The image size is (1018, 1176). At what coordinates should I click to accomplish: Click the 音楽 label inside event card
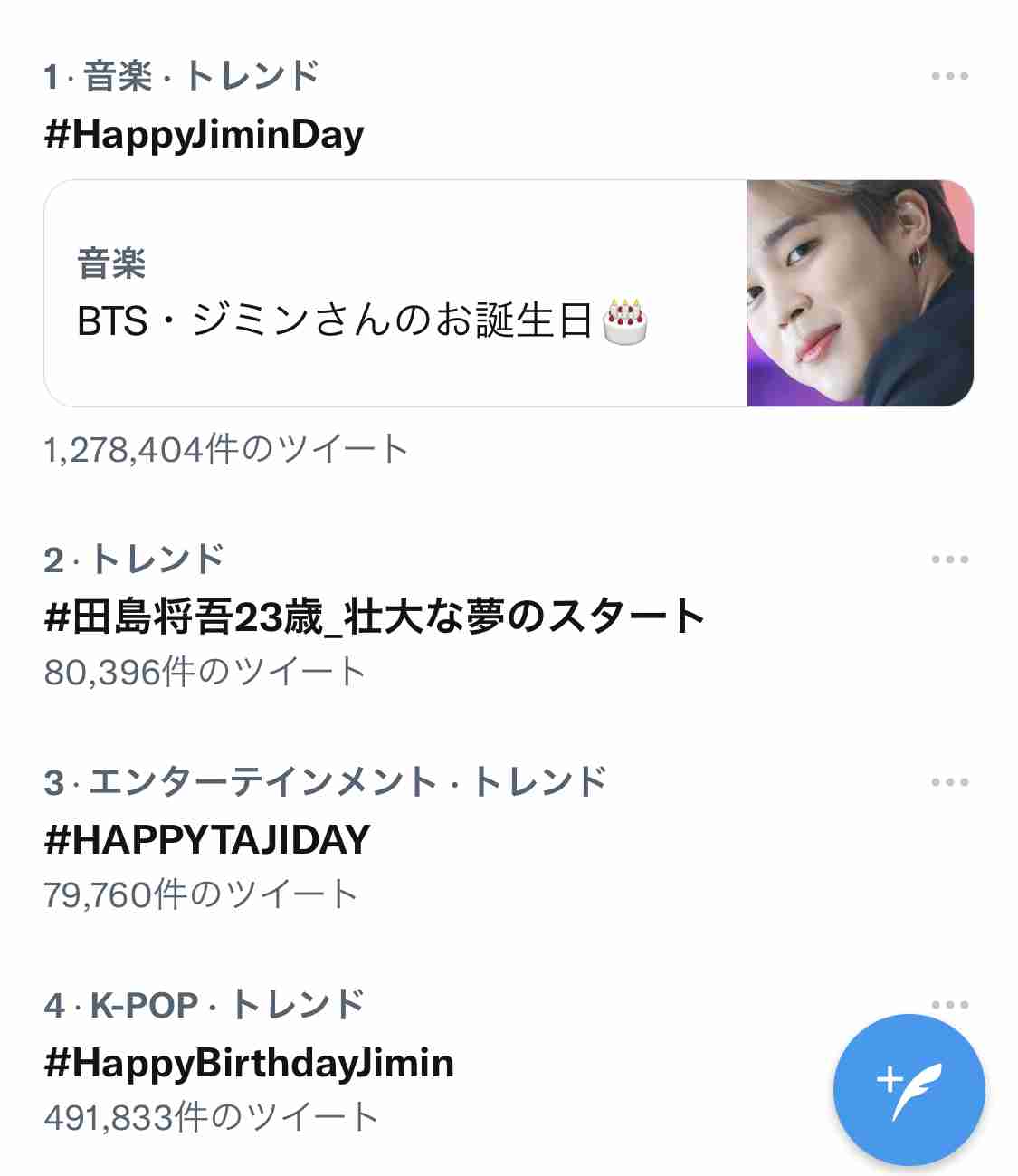click(111, 264)
